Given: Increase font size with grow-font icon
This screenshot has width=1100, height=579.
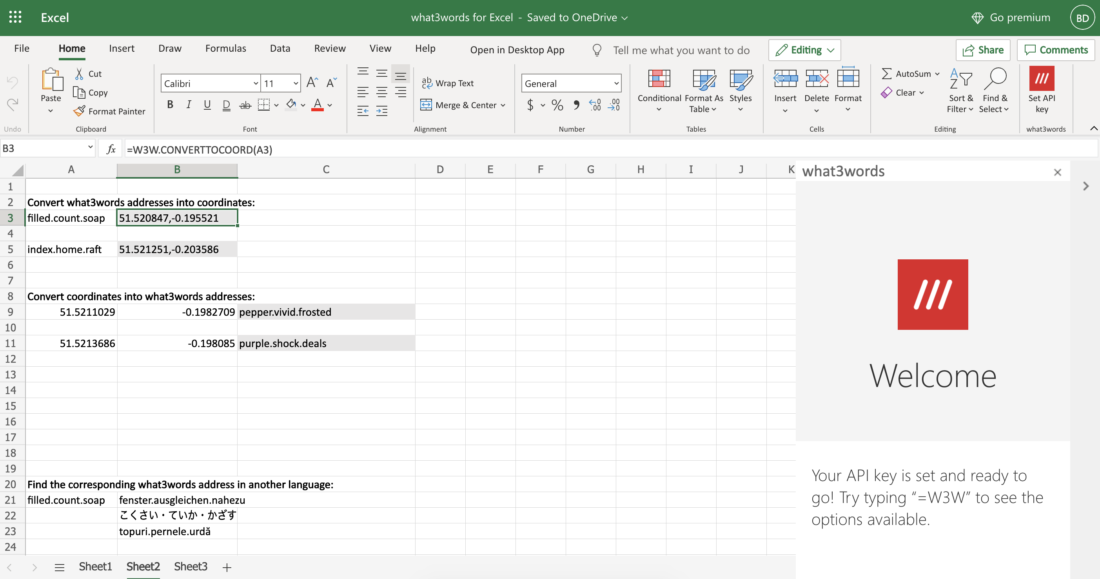Looking at the screenshot, I should tap(312, 83).
